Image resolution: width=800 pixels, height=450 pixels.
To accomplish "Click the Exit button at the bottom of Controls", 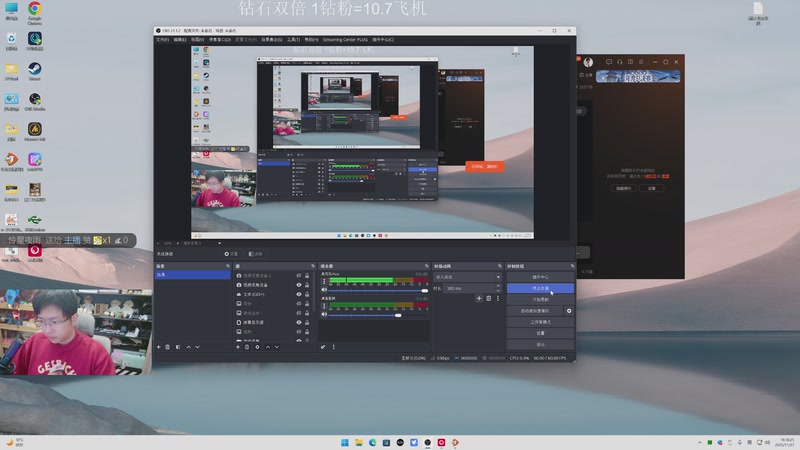I will coord(540,344).
